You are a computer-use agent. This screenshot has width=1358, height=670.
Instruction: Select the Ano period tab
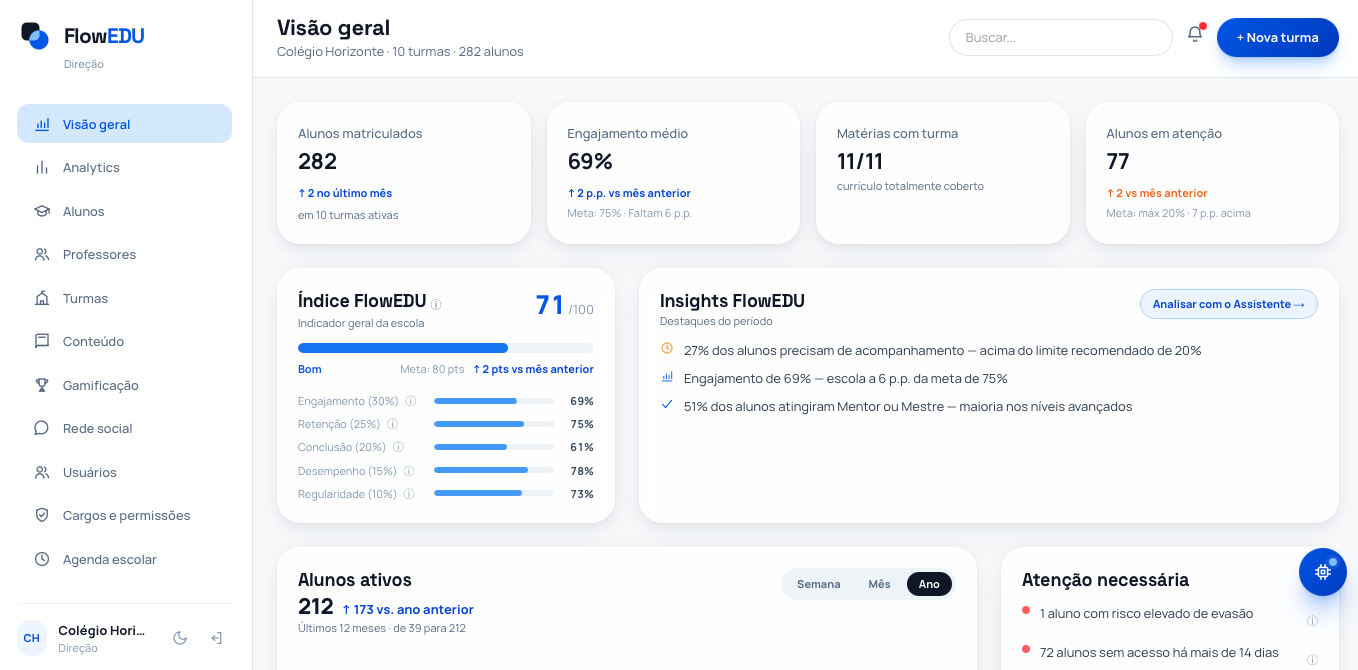pos(929,584)
